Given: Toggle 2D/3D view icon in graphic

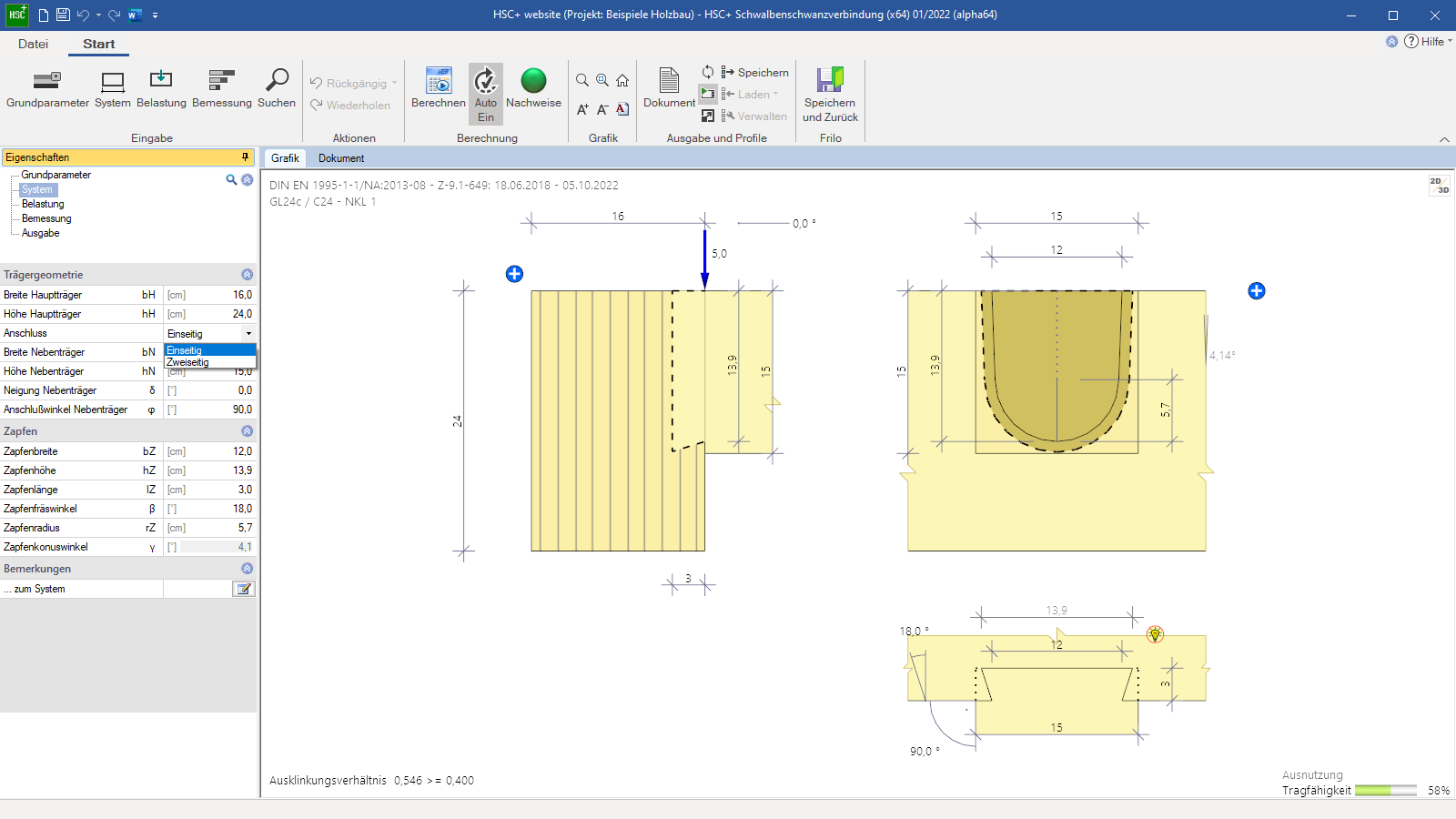Looking at the screenshot, I should pos(1439,185).
